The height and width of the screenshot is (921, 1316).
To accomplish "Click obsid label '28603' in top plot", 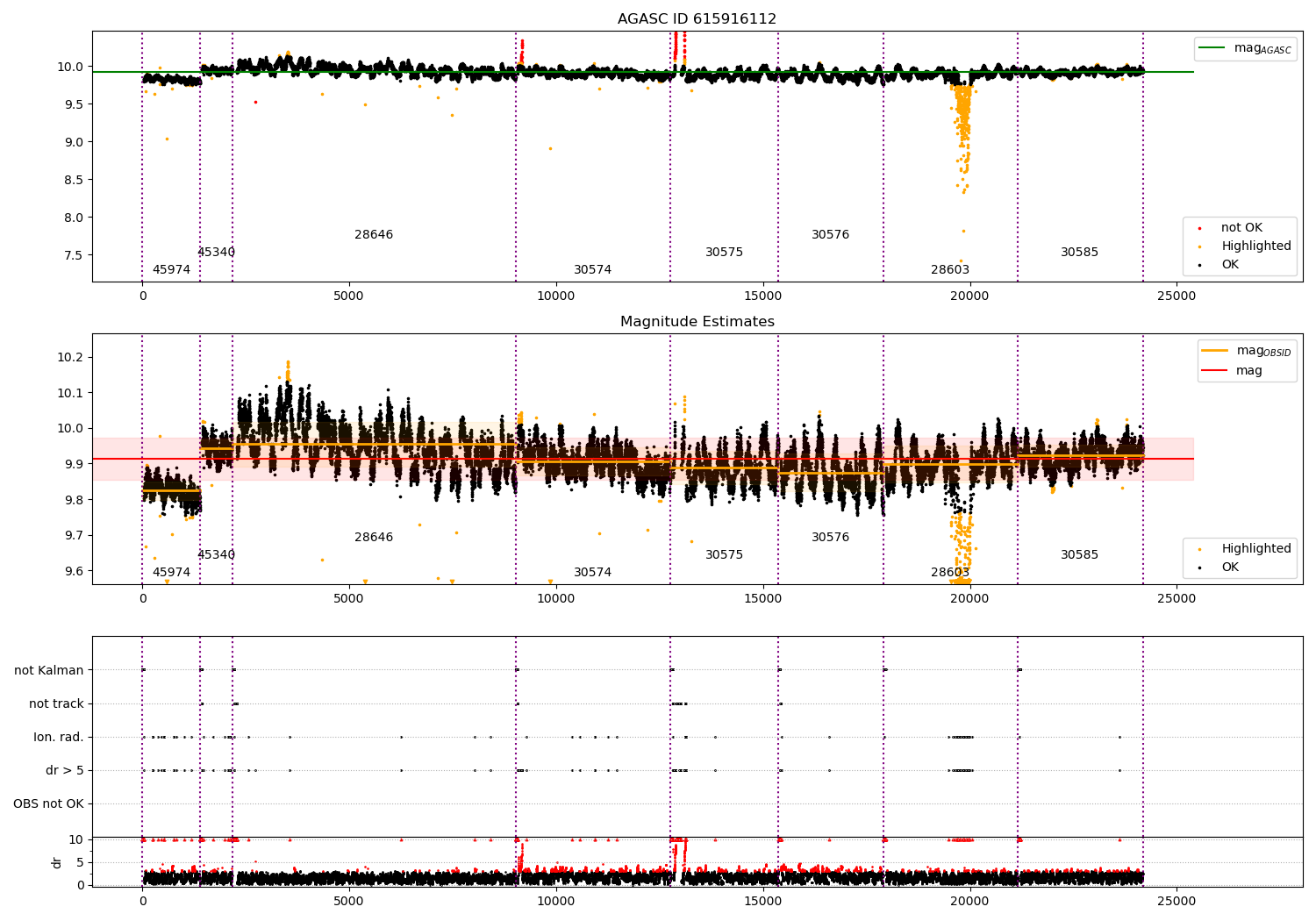I will tap(950, 270).
